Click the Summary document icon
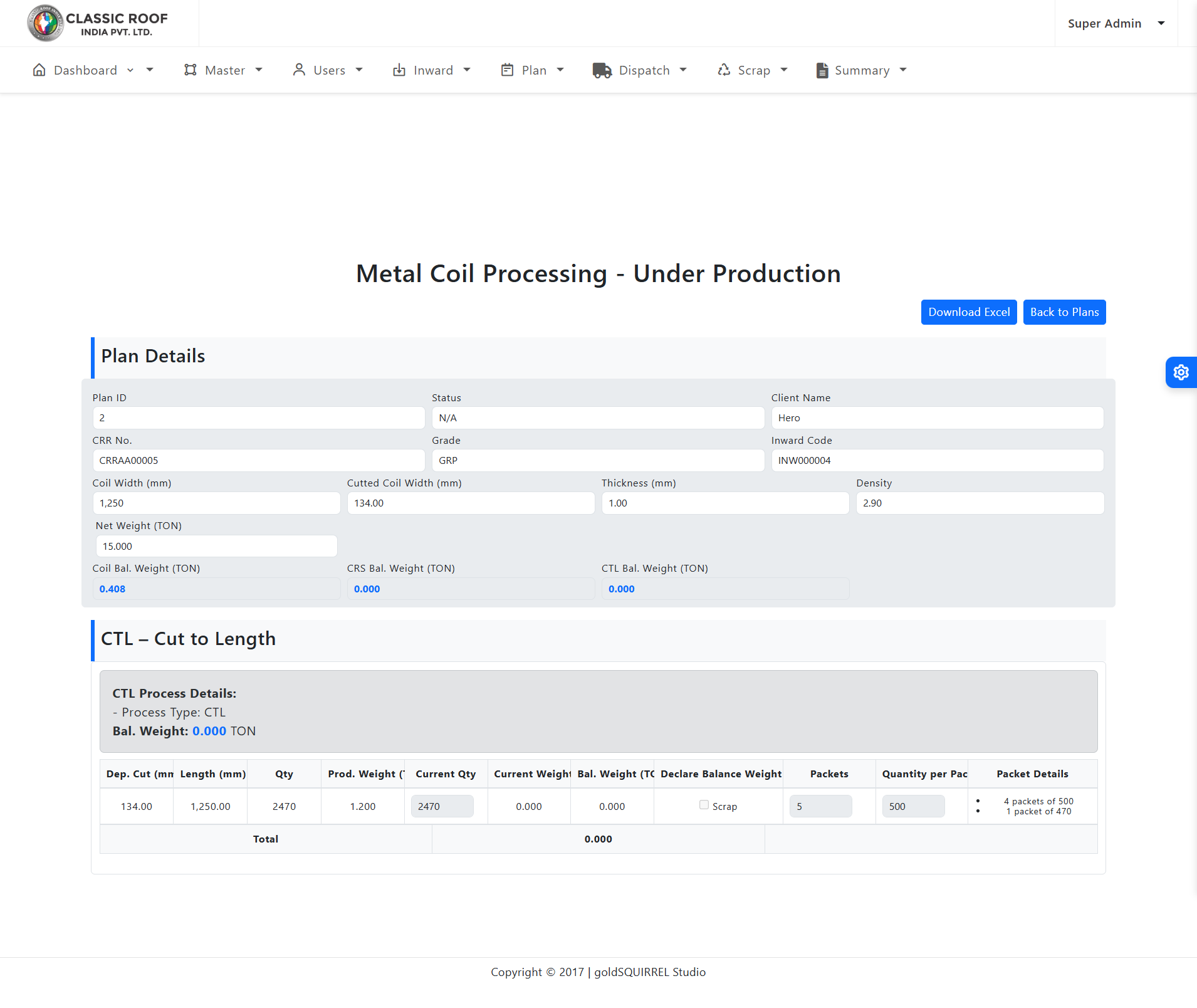Viewport: 1197px width, 1008px height. tap(822, 70)
